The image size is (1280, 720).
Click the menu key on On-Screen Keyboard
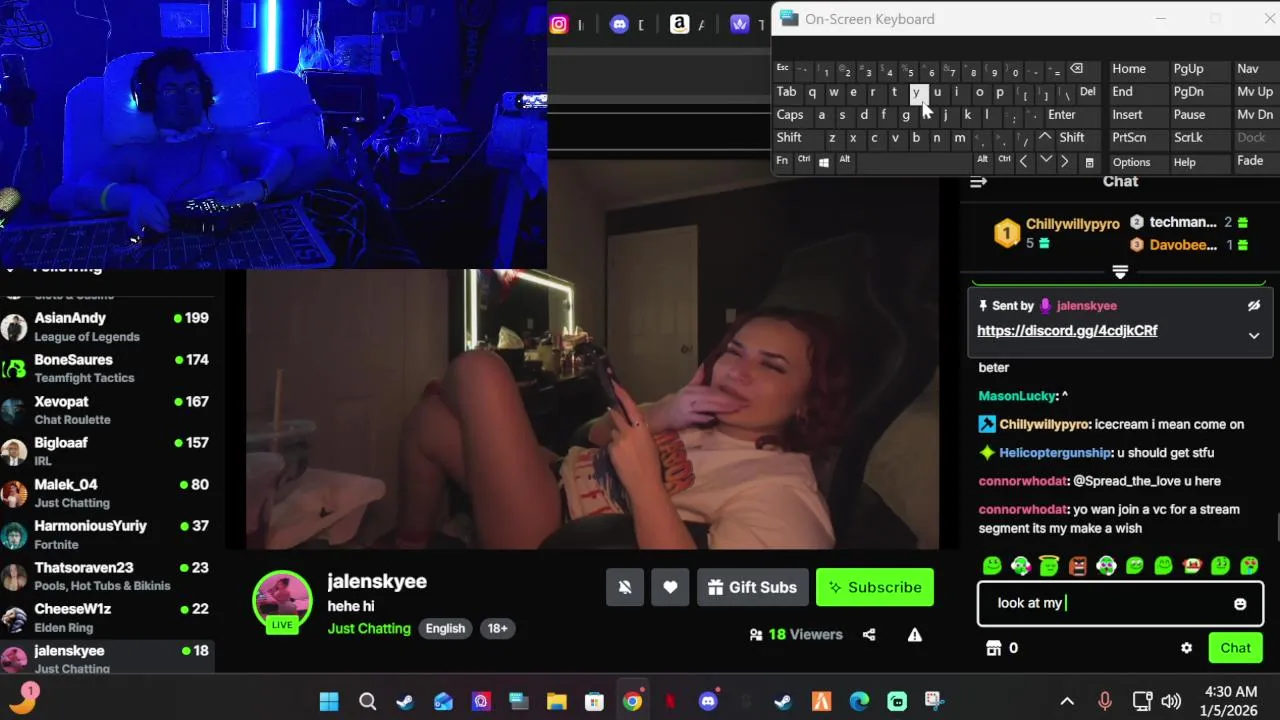pyautogui.click(x=1089, y=162)
